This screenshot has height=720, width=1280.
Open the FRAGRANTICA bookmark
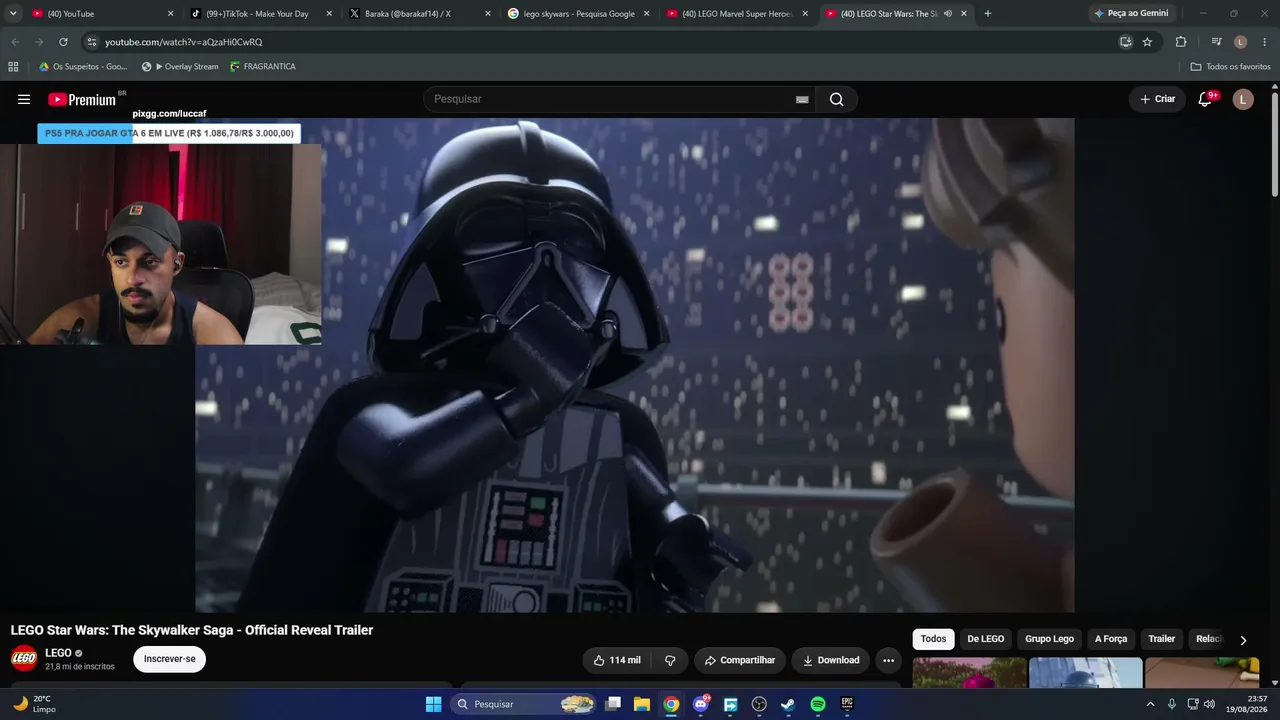pyautogui.click(x=263, y=67)
